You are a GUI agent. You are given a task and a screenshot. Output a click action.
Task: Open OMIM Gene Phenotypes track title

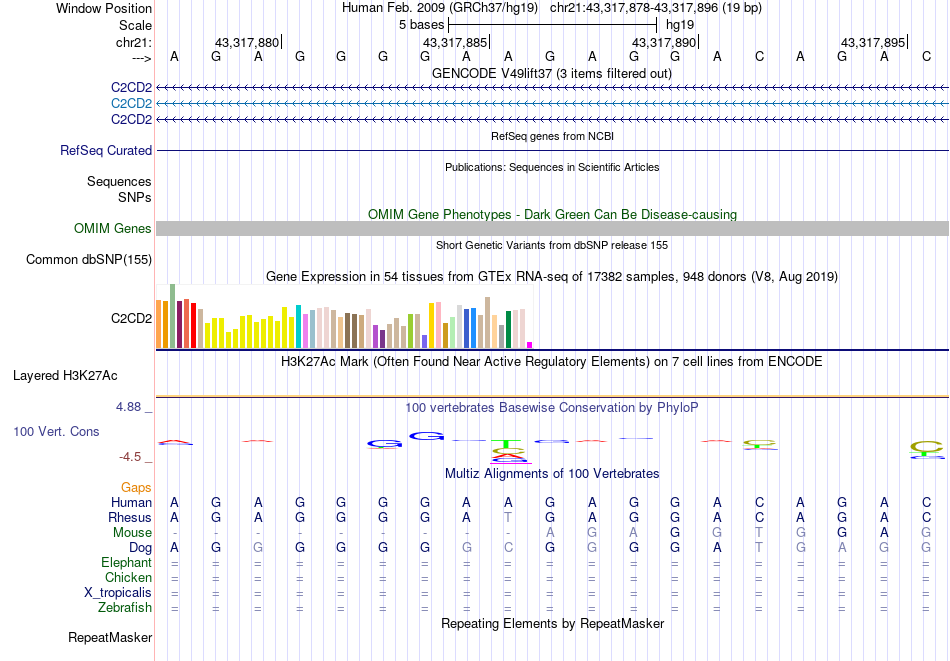pyautogui.click(x=552, y=214)
